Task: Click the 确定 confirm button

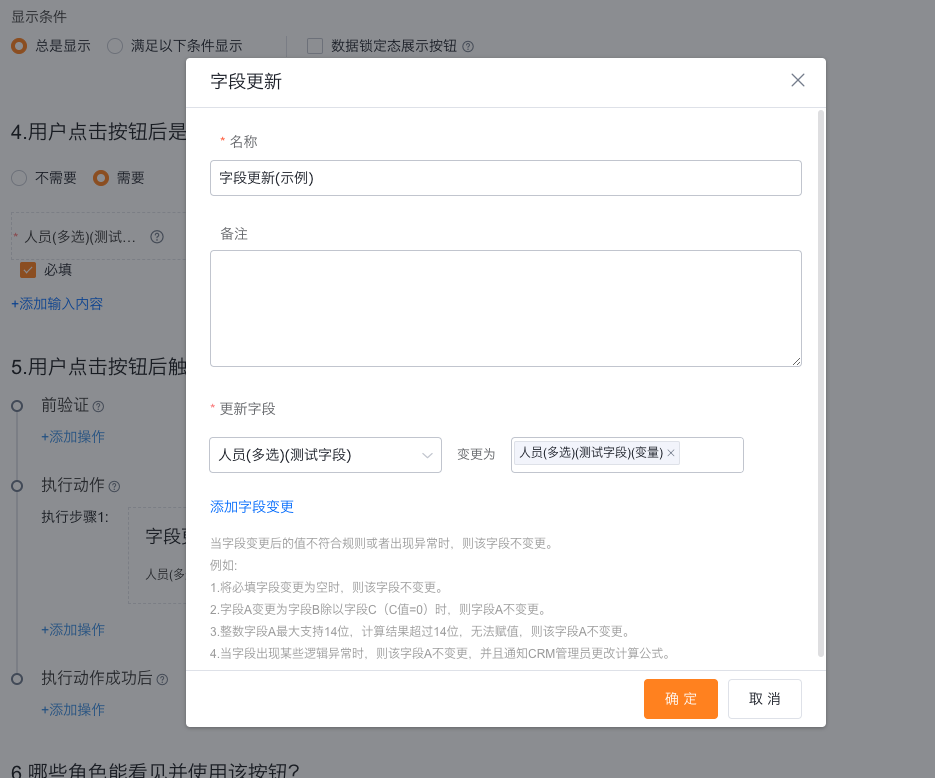Action: pyautogui.click(x=680, y=699)
